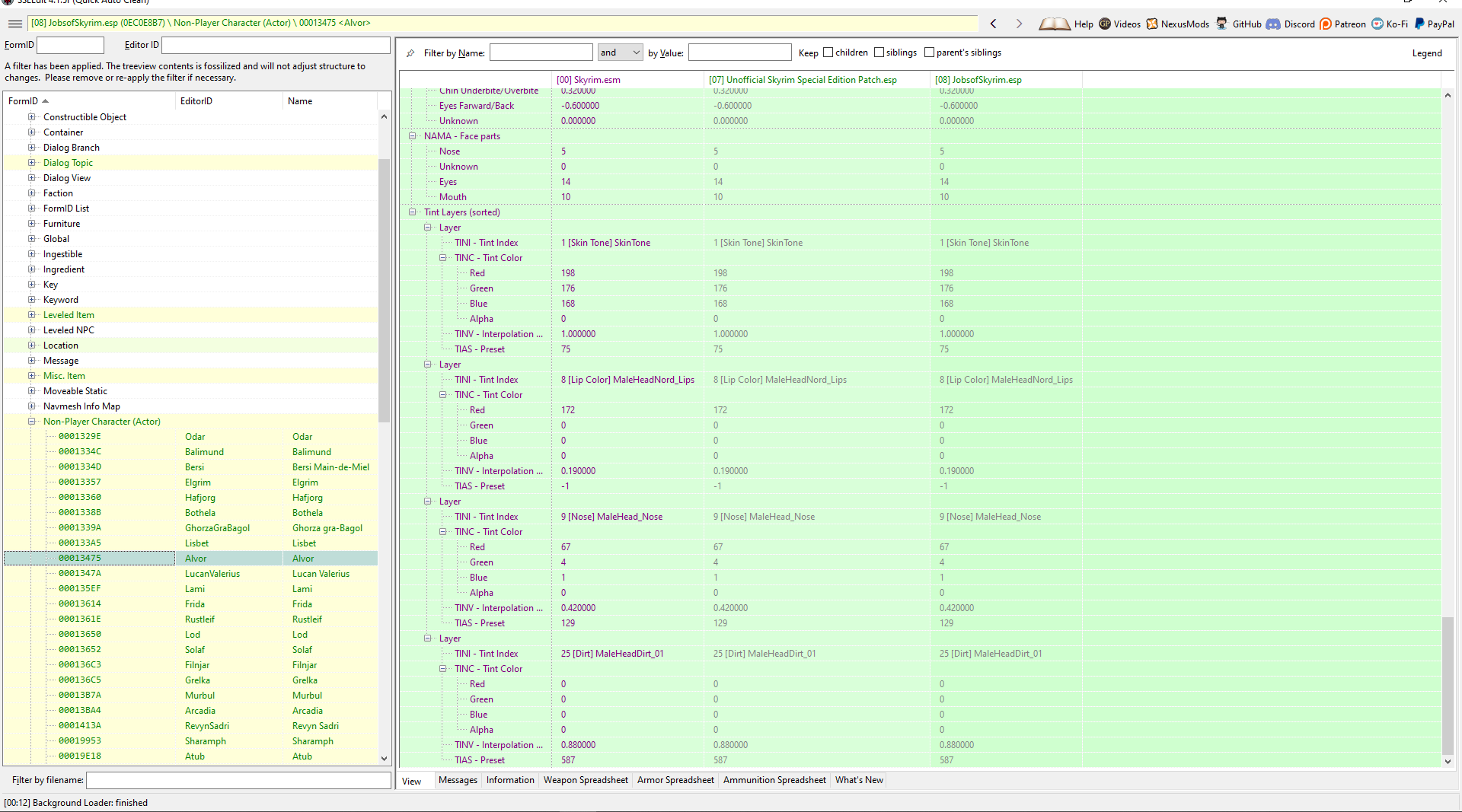Expand the Faction tree node
Image resolution: width=1462 pixels, height=812 pixels.
[32, 193]
